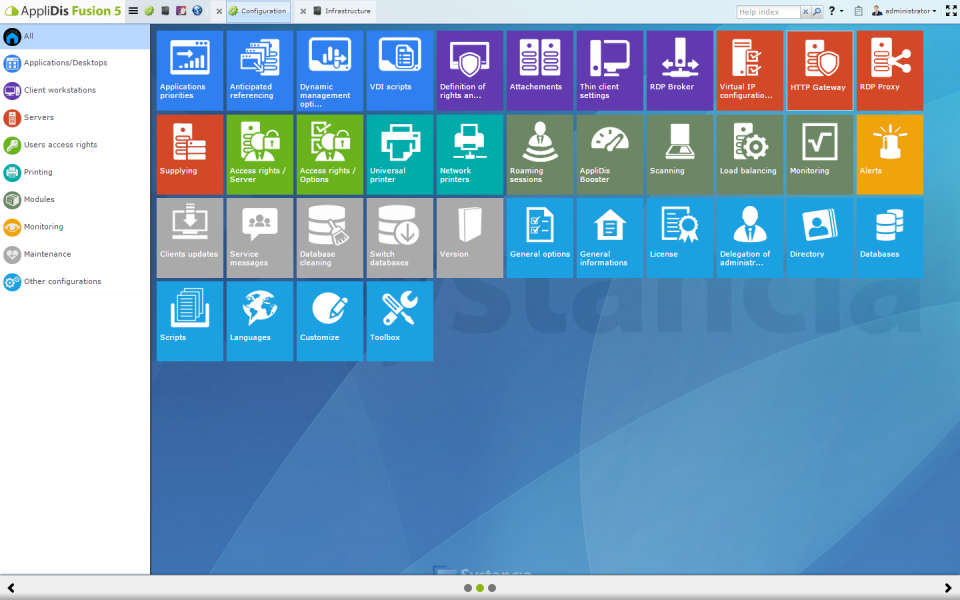
Task: Open the administrator user dropdown
Action: point(904,11)
